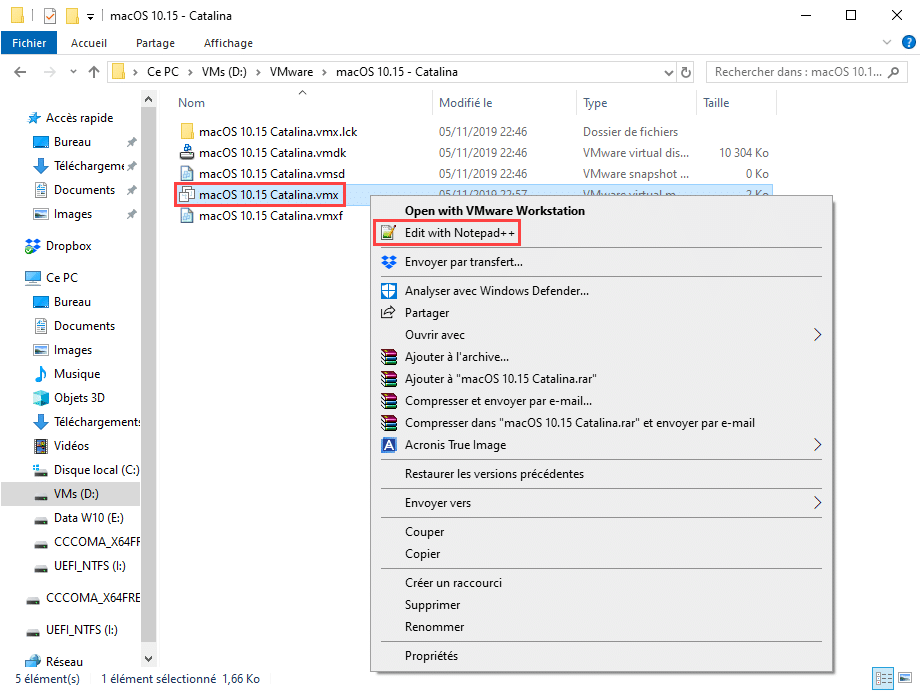The image size is (921, 691).
Task: Choose Créer un raccourci
Action: [453, 583]
